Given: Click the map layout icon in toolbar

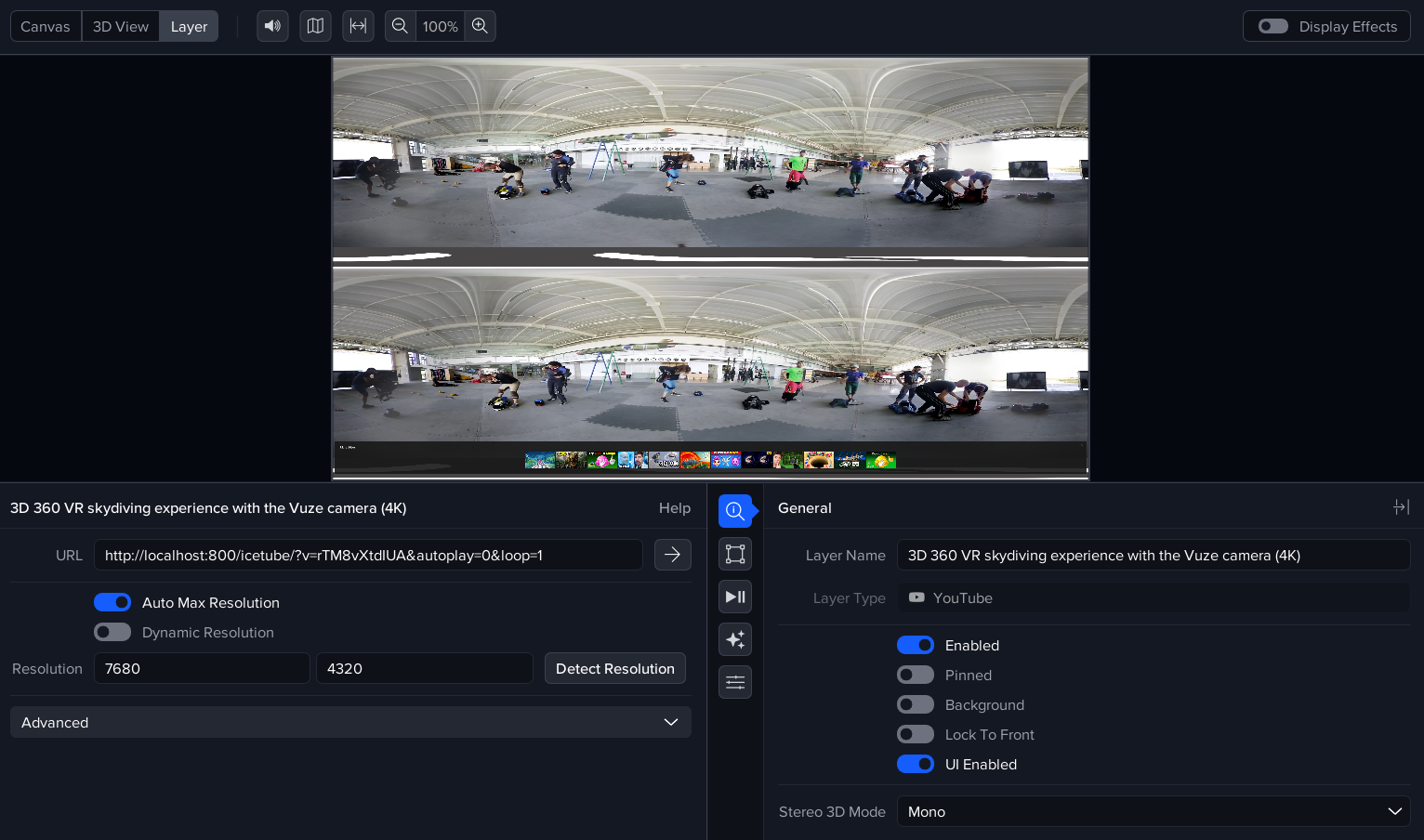Looking at the screenshot, I should tap(315, 26).
